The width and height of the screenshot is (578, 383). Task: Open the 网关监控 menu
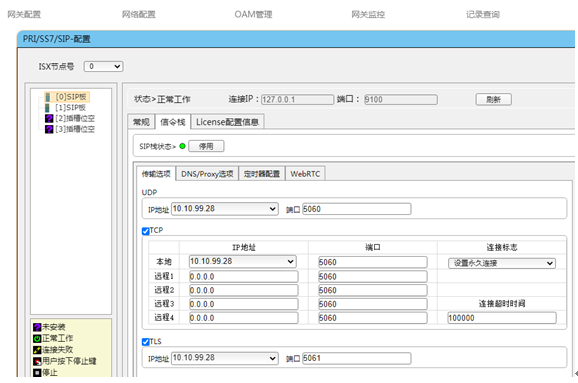(x=368, y=14)
